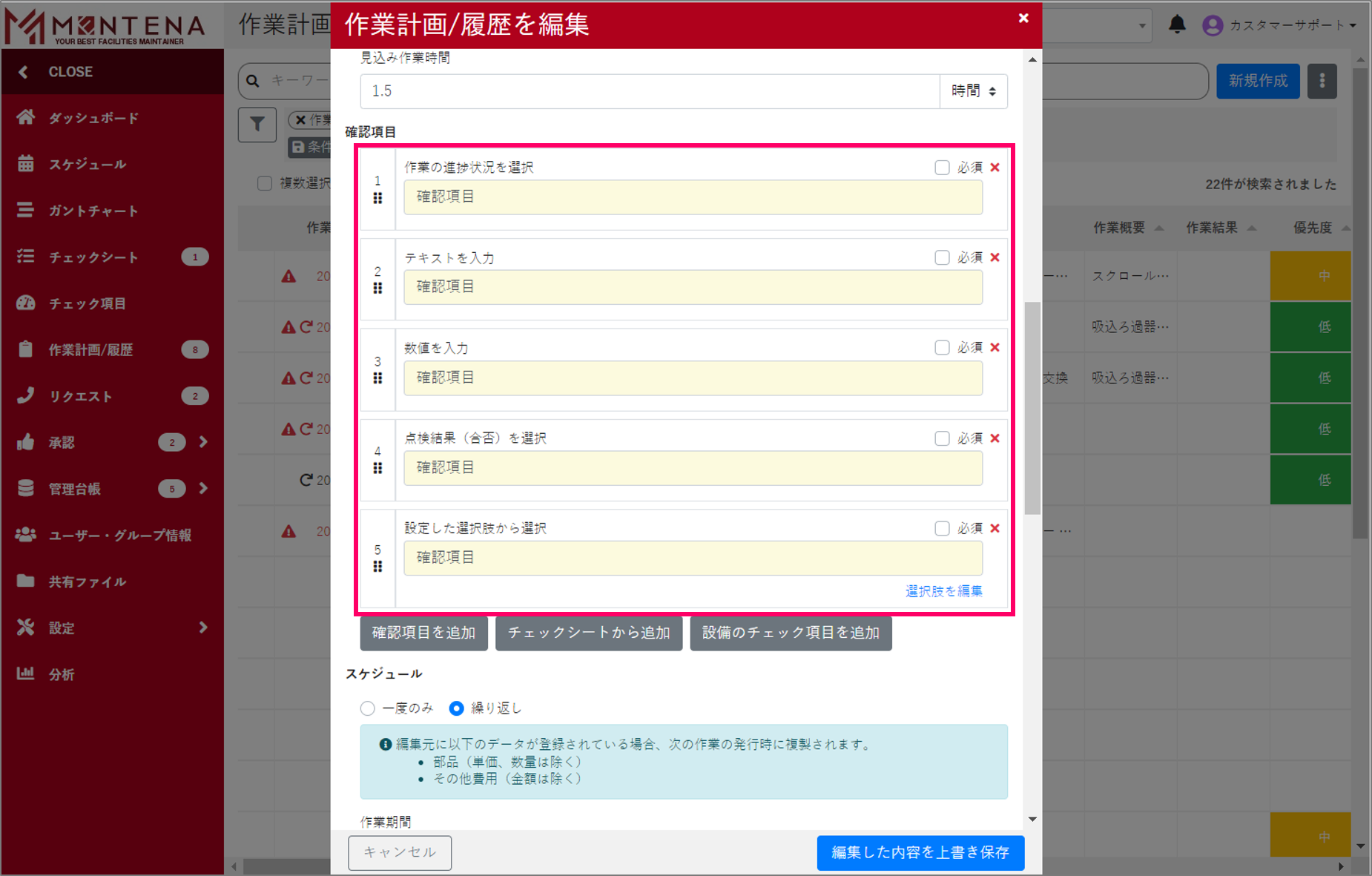Delete confirmation item 1 with red X
1372x876 pixels.
pos(995,168)
